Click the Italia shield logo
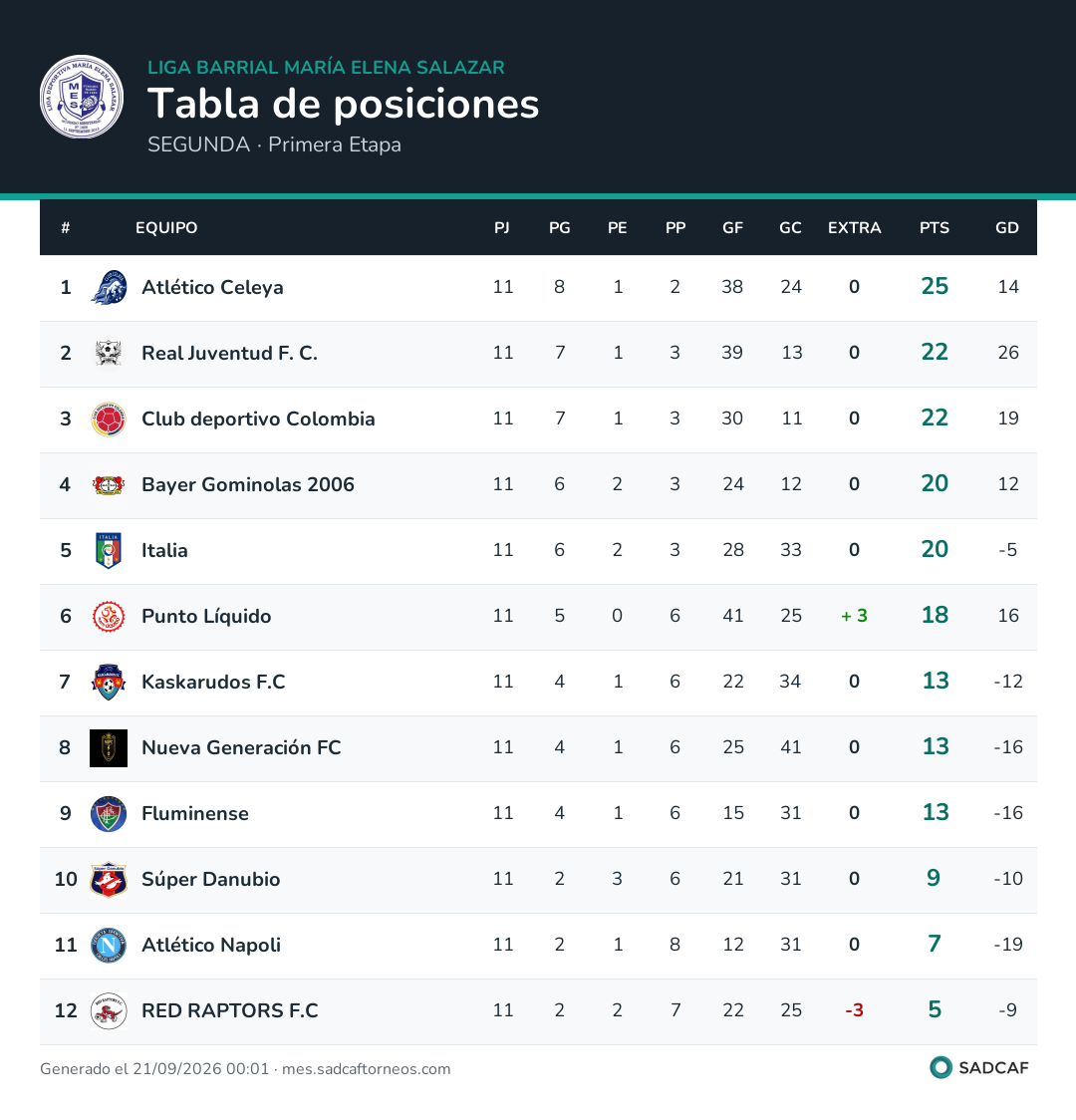The width and height of the screenshot is (1076, 1120). click(x=109, y=550)
